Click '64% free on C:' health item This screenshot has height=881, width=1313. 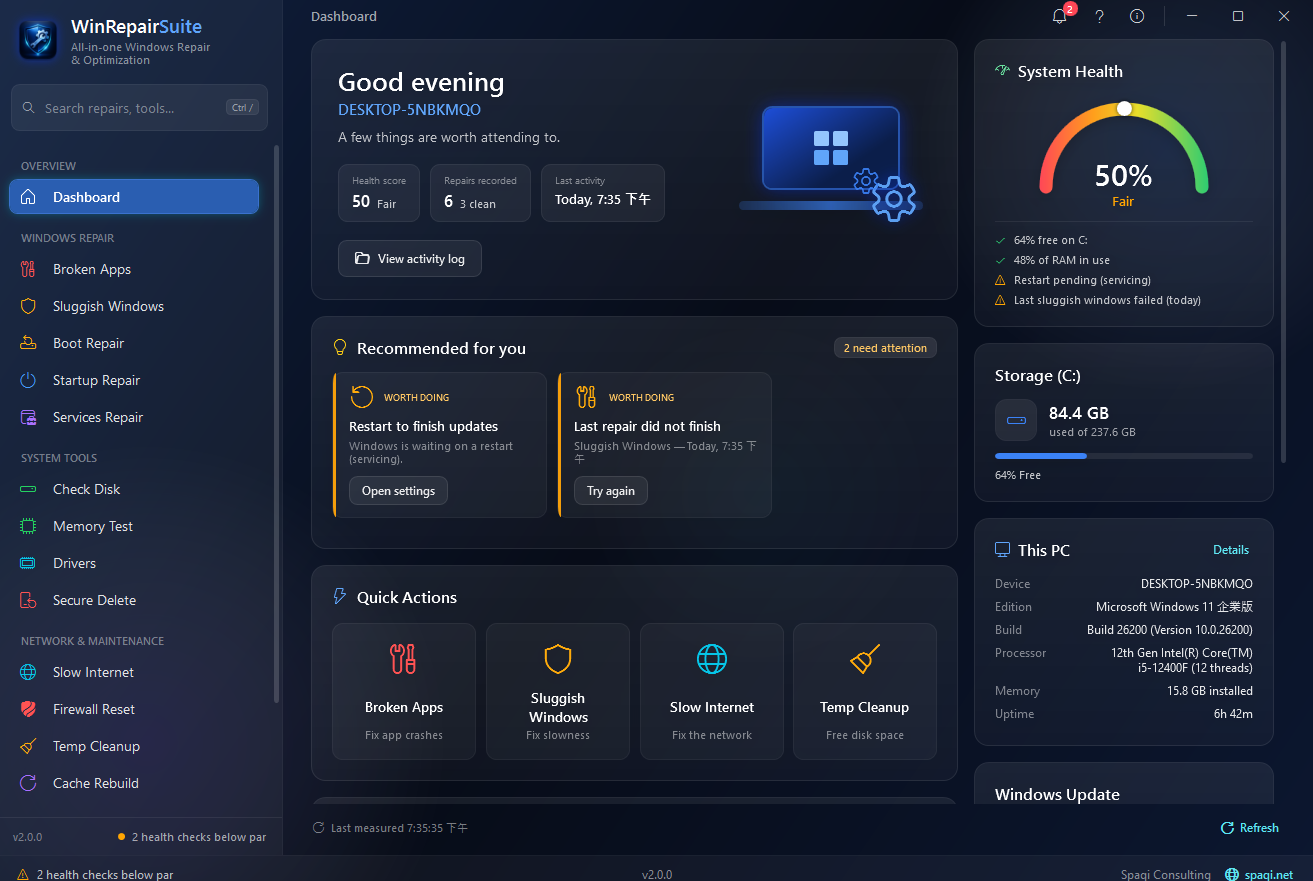[1050, 240]
